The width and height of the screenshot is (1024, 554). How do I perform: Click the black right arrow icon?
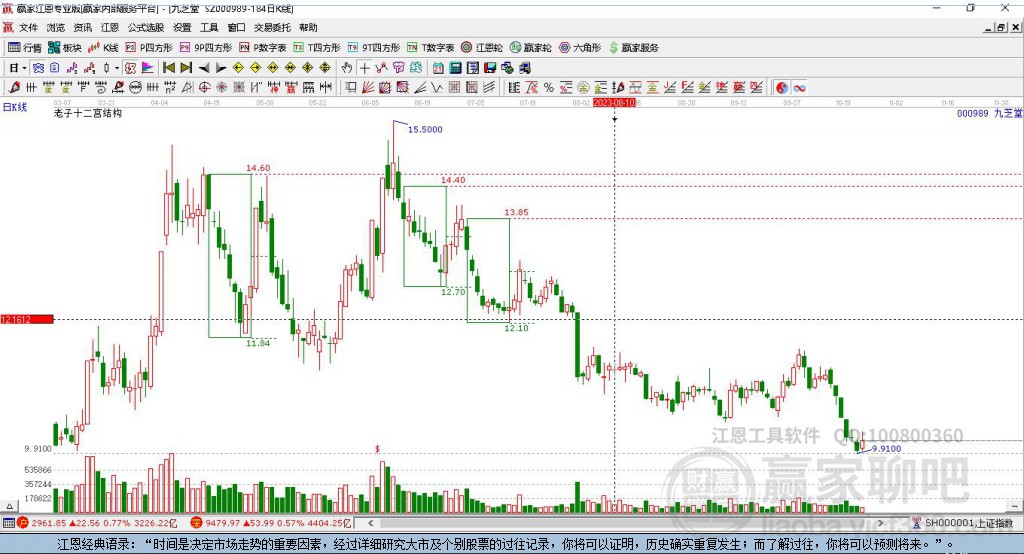pyautogui.click(x=221, y=68)
